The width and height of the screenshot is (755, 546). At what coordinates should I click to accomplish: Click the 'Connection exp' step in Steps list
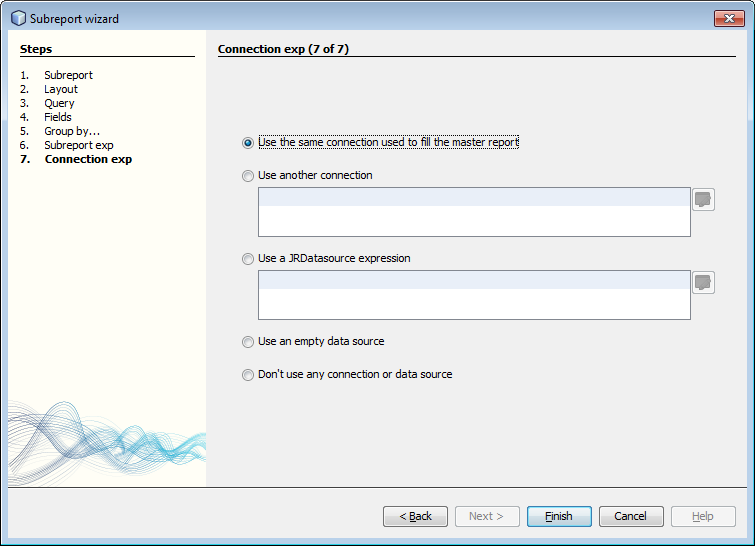click(x=88, y=159)
